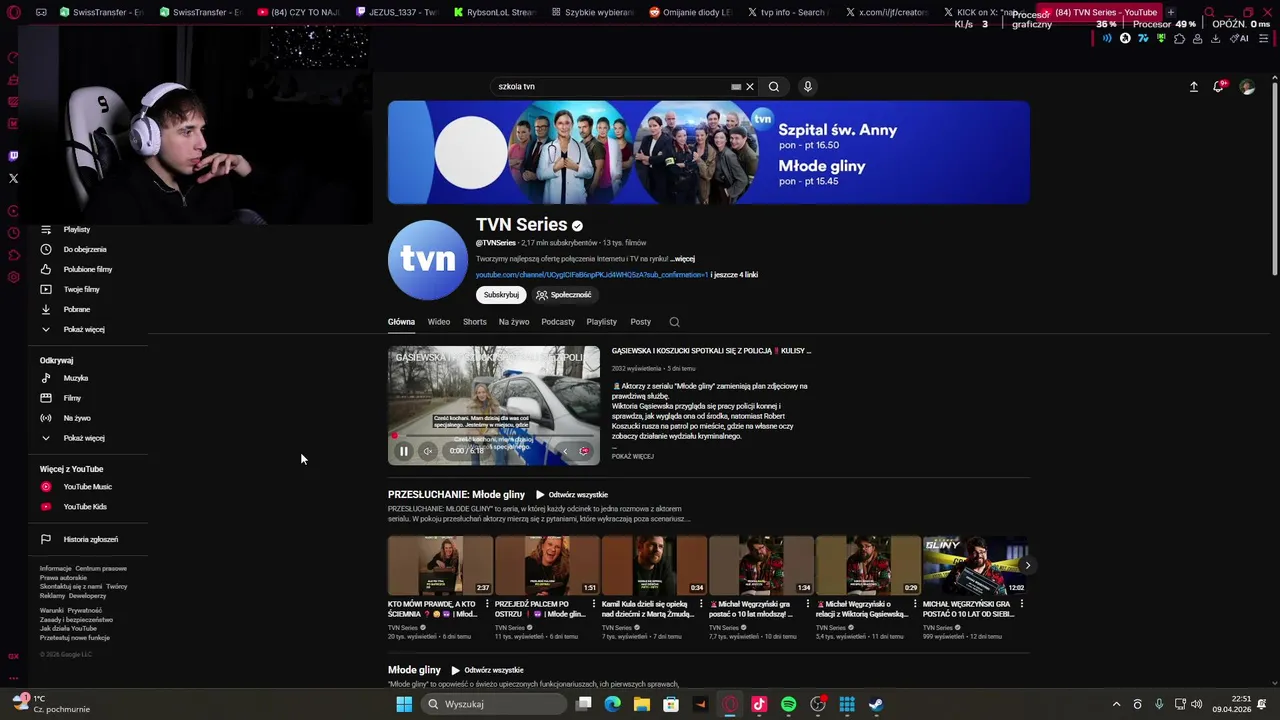Open the GĄSIEWSKA I KOSZUCKI video title
The image size is (1280, 720).
[x=711, y=351]
